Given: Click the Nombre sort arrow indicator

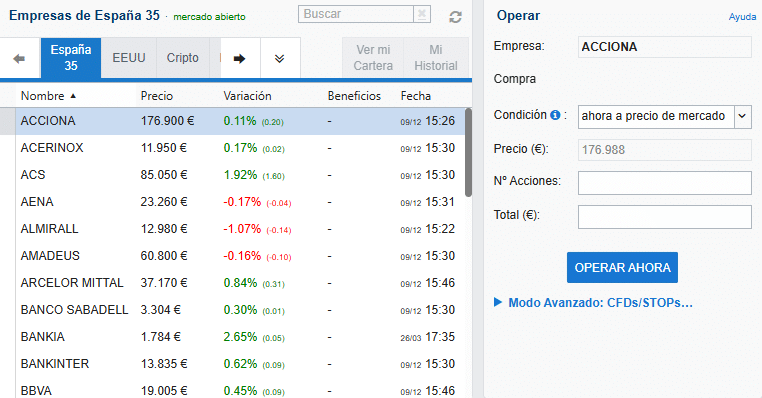Looking at the screenshot, I should tap(73, 96).
